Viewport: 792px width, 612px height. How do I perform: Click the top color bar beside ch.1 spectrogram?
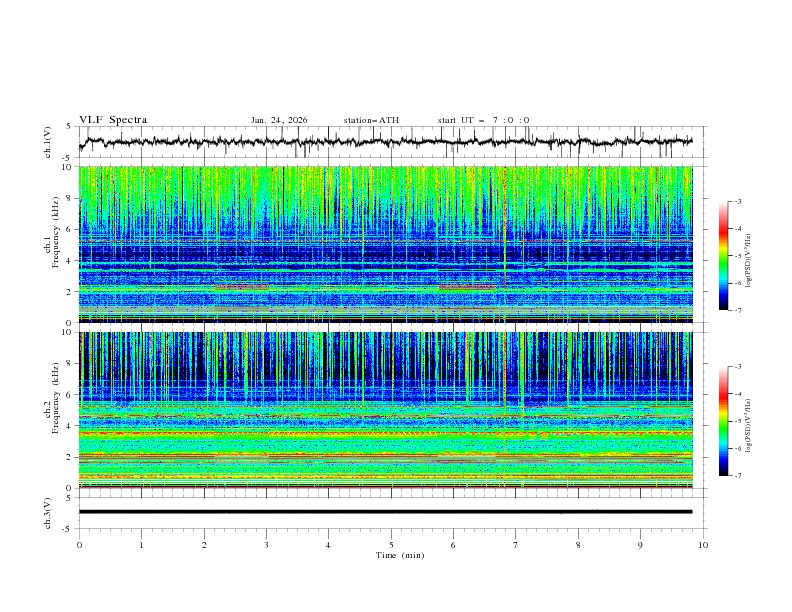723,255
